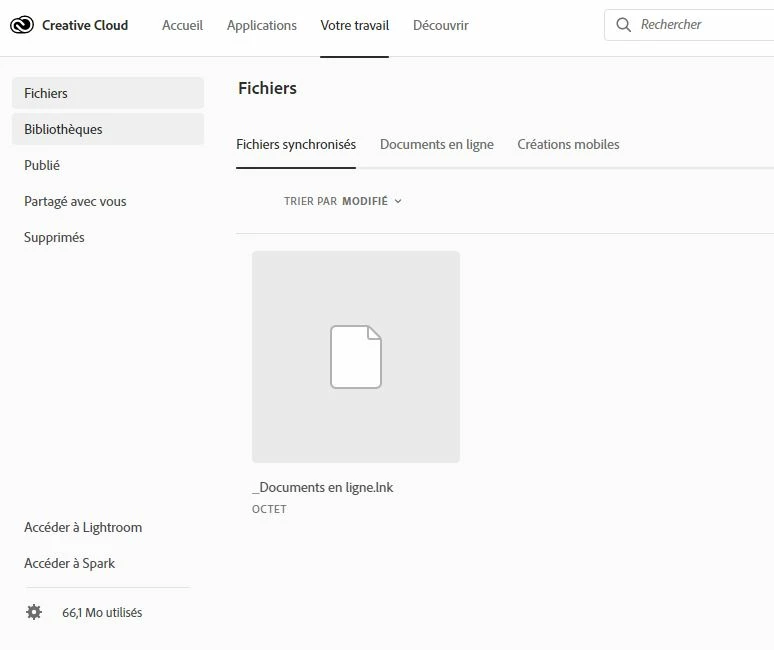The image size is (774, 650).
Task: Switch to the Applications tab
Action: (262, 25)
